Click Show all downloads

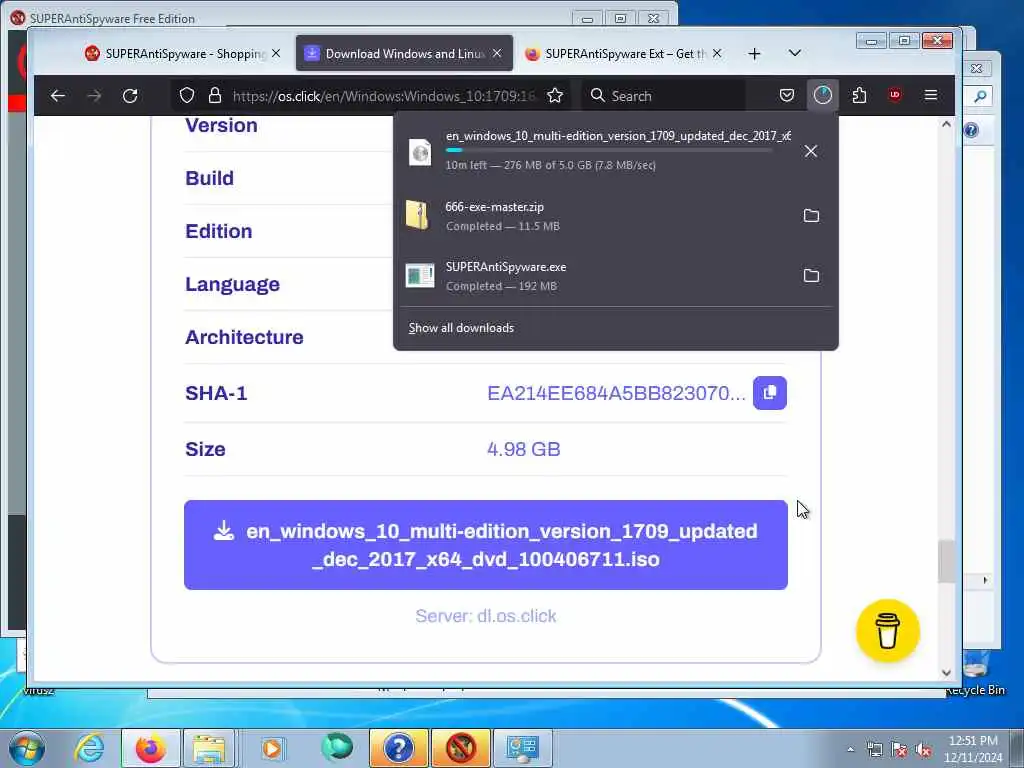click(x=461, y=328)
